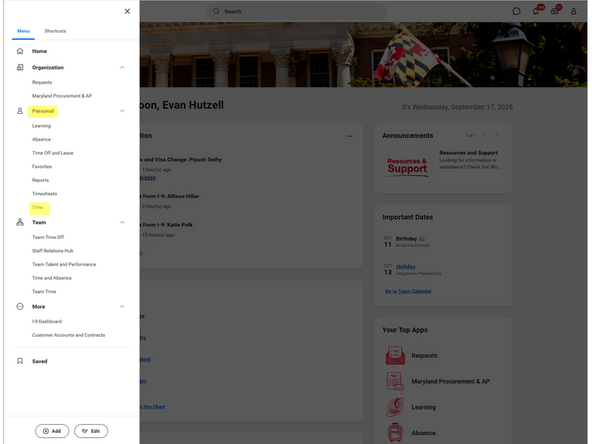Open the Requests app icon

point(395,355)
